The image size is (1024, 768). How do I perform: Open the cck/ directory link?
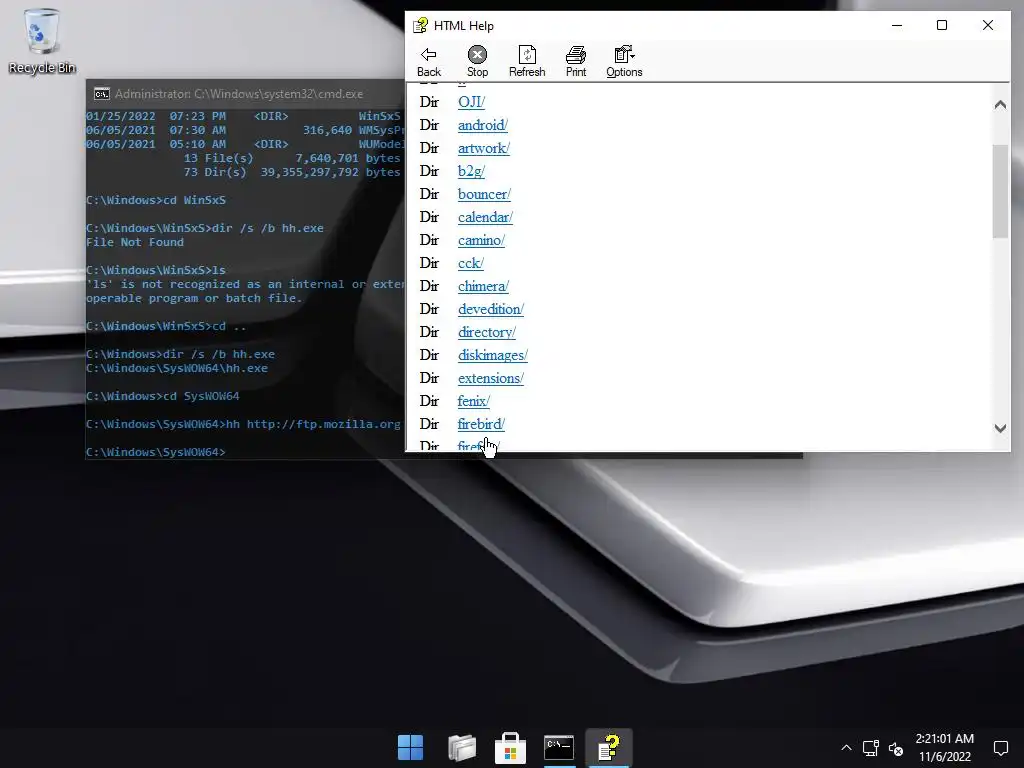(x=470, y=263)
